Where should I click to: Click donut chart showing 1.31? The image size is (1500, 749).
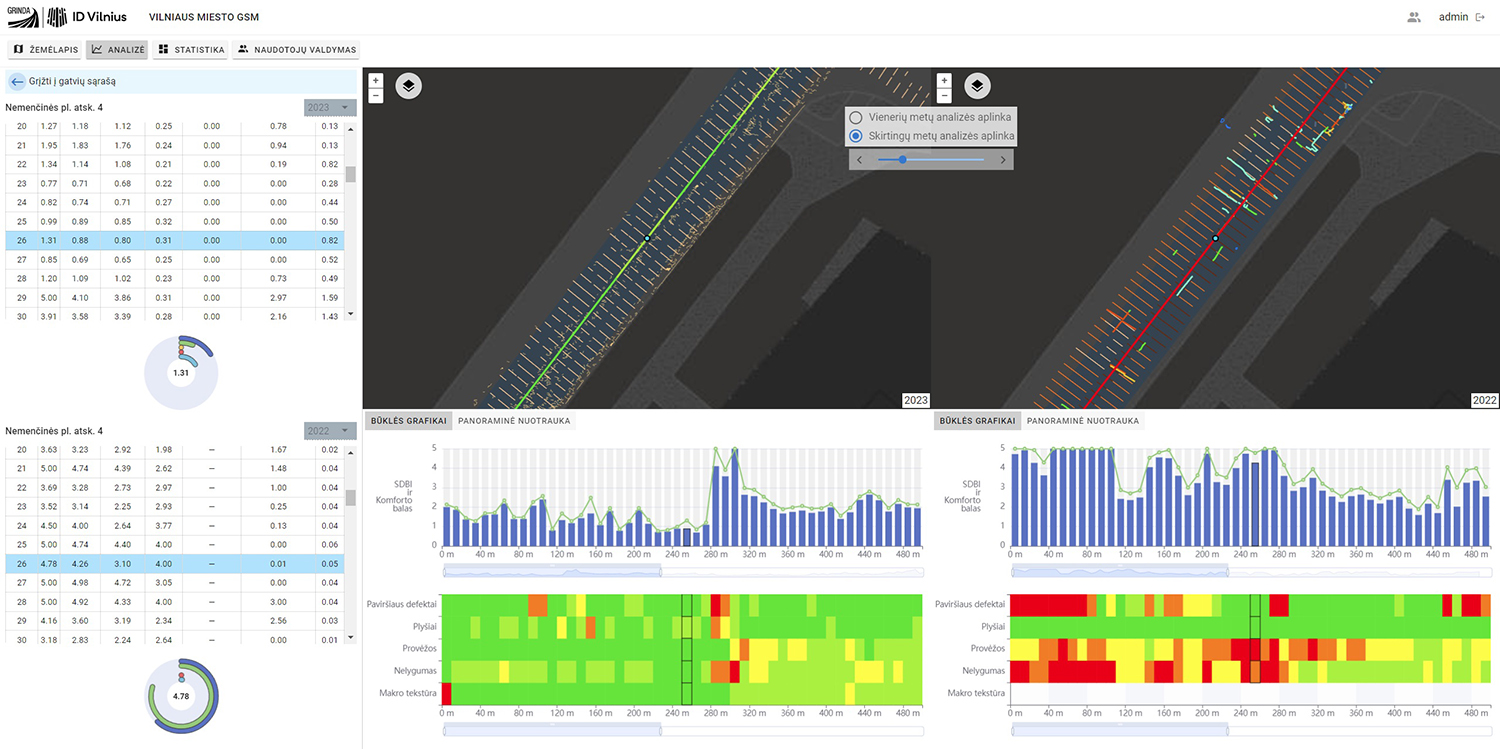[x=181, y=372]
